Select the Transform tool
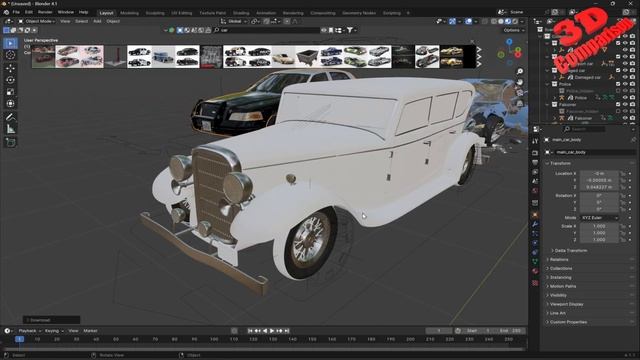Image resolution: width=640 pixels, height=360 pixels. click(x=11, y=104)
